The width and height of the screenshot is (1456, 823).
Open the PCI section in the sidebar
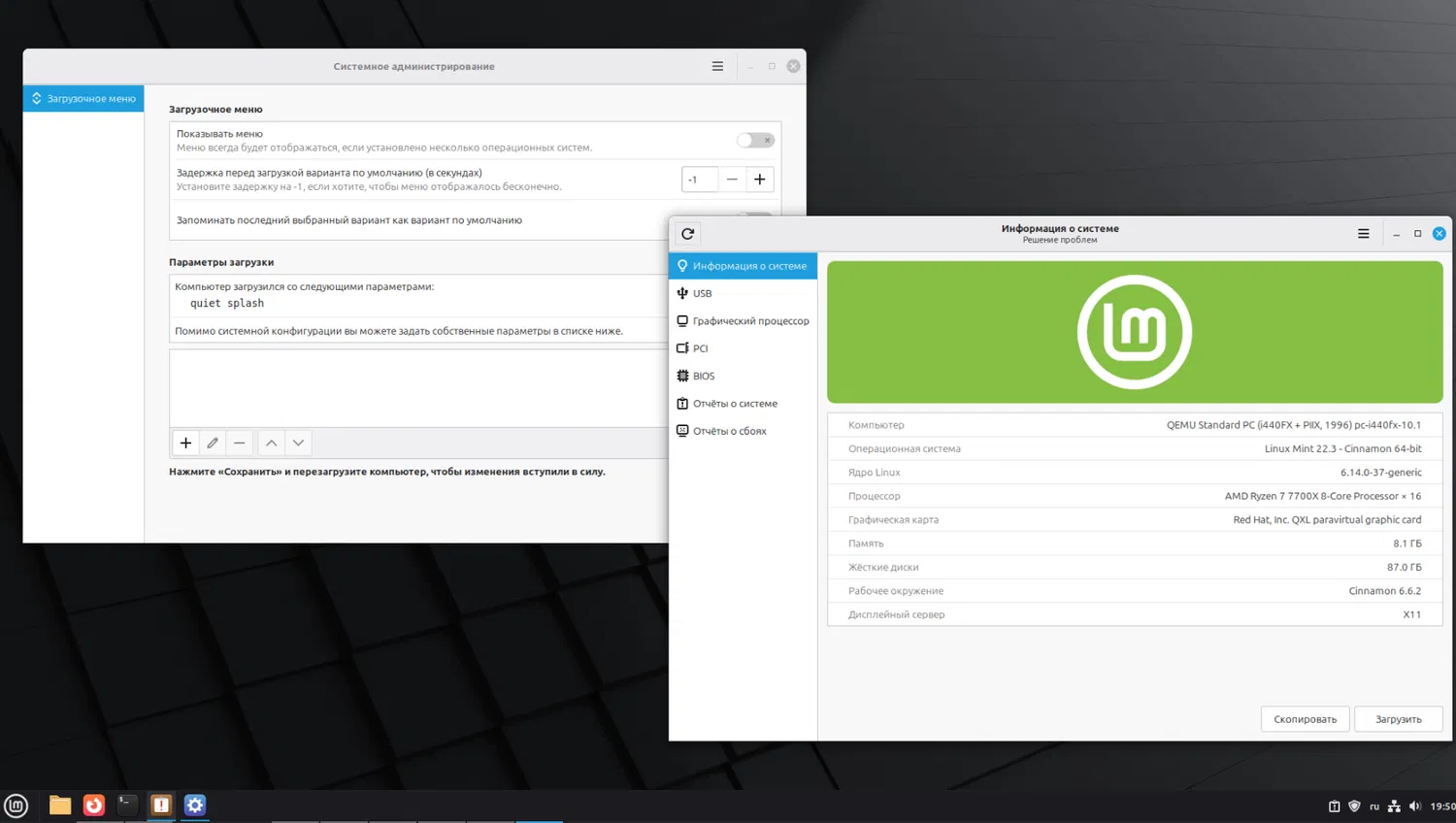pos(744,348)
